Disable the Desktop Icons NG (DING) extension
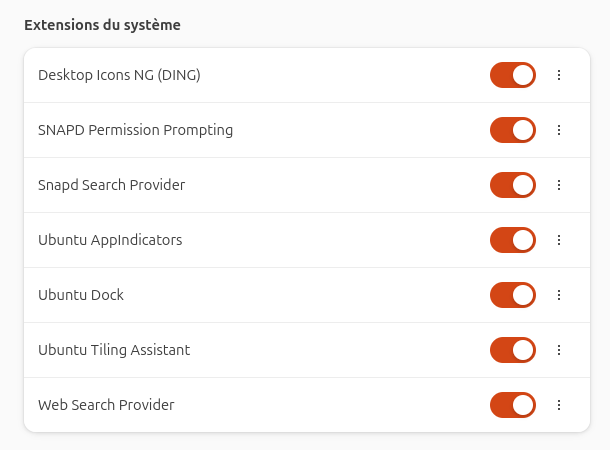This screenshot has width=610, height=450. [513, 75]
